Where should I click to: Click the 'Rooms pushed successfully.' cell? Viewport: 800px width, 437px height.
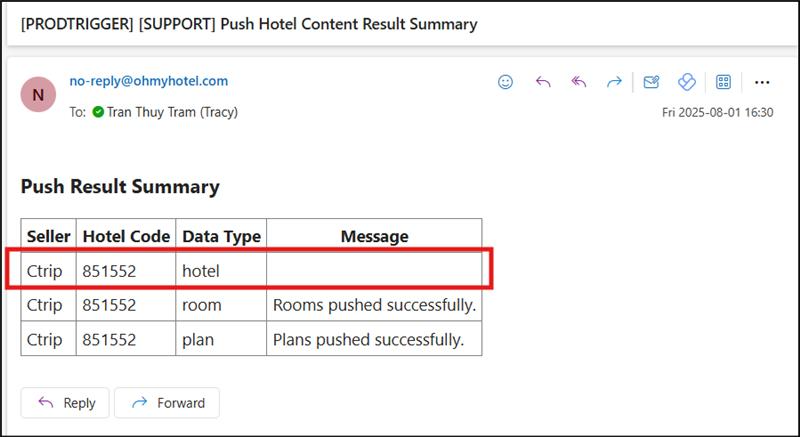pyautogui.click(x=374, y=305)
